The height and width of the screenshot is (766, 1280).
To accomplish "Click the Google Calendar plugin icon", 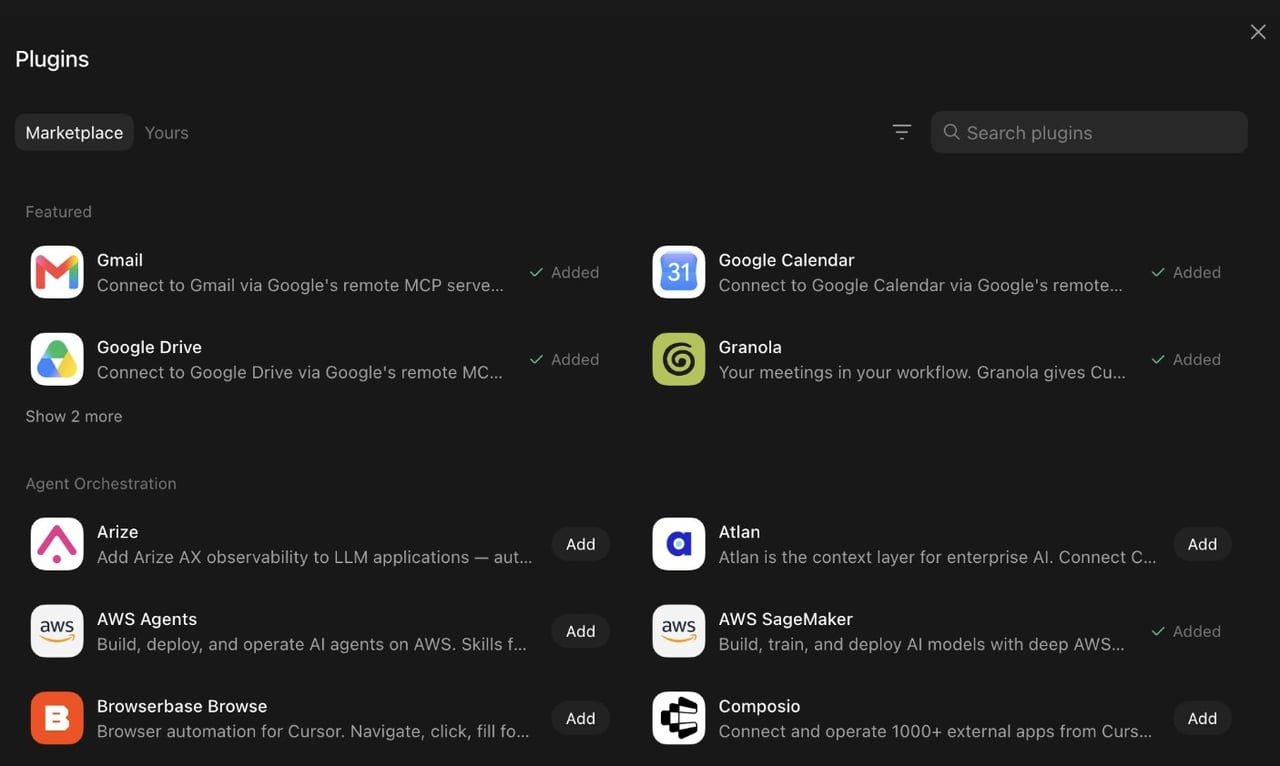I will (x=679, y=272).
